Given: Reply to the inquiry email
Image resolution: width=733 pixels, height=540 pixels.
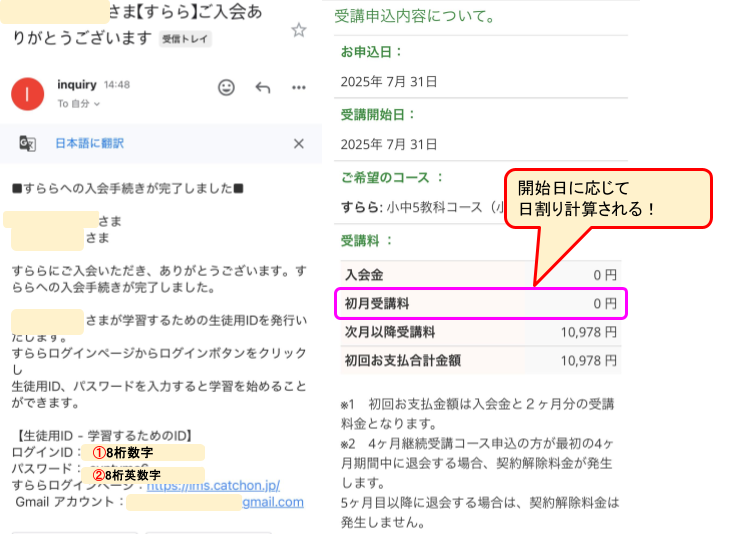Looking at the screenshot, I should 263,87.
